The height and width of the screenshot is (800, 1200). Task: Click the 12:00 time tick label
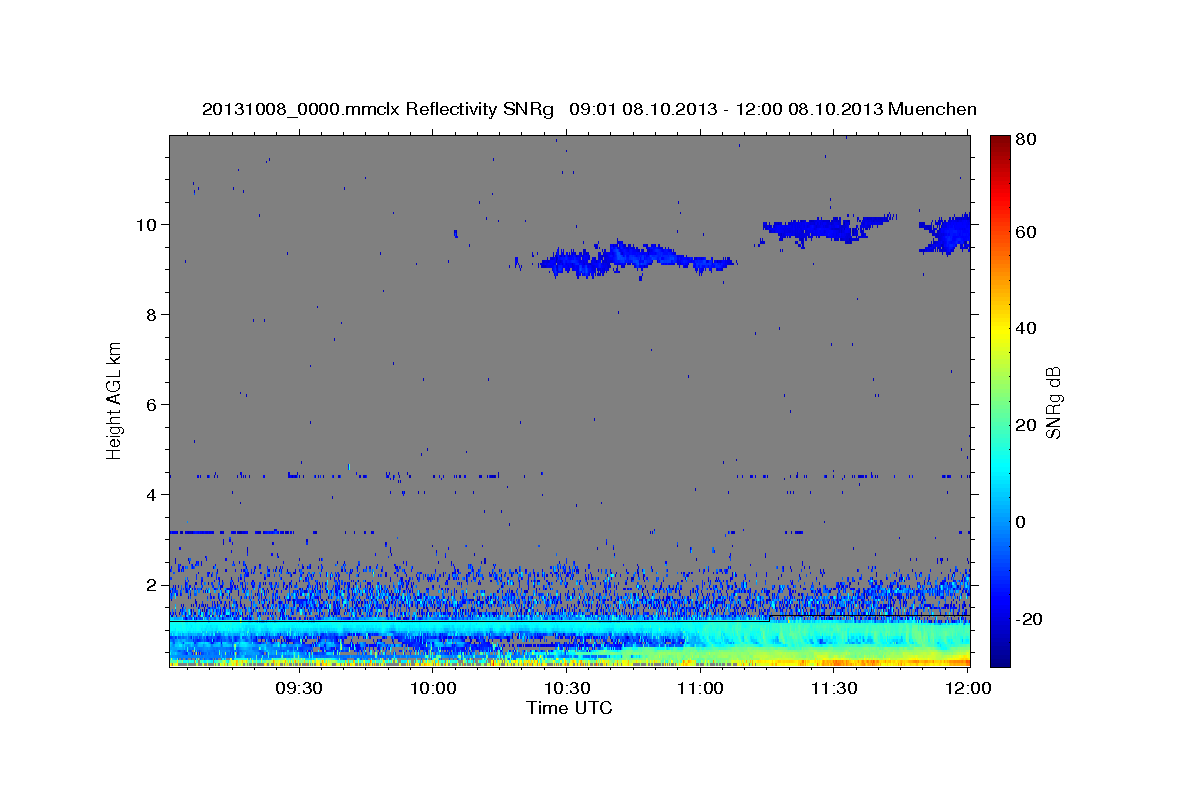pos(968,688)
